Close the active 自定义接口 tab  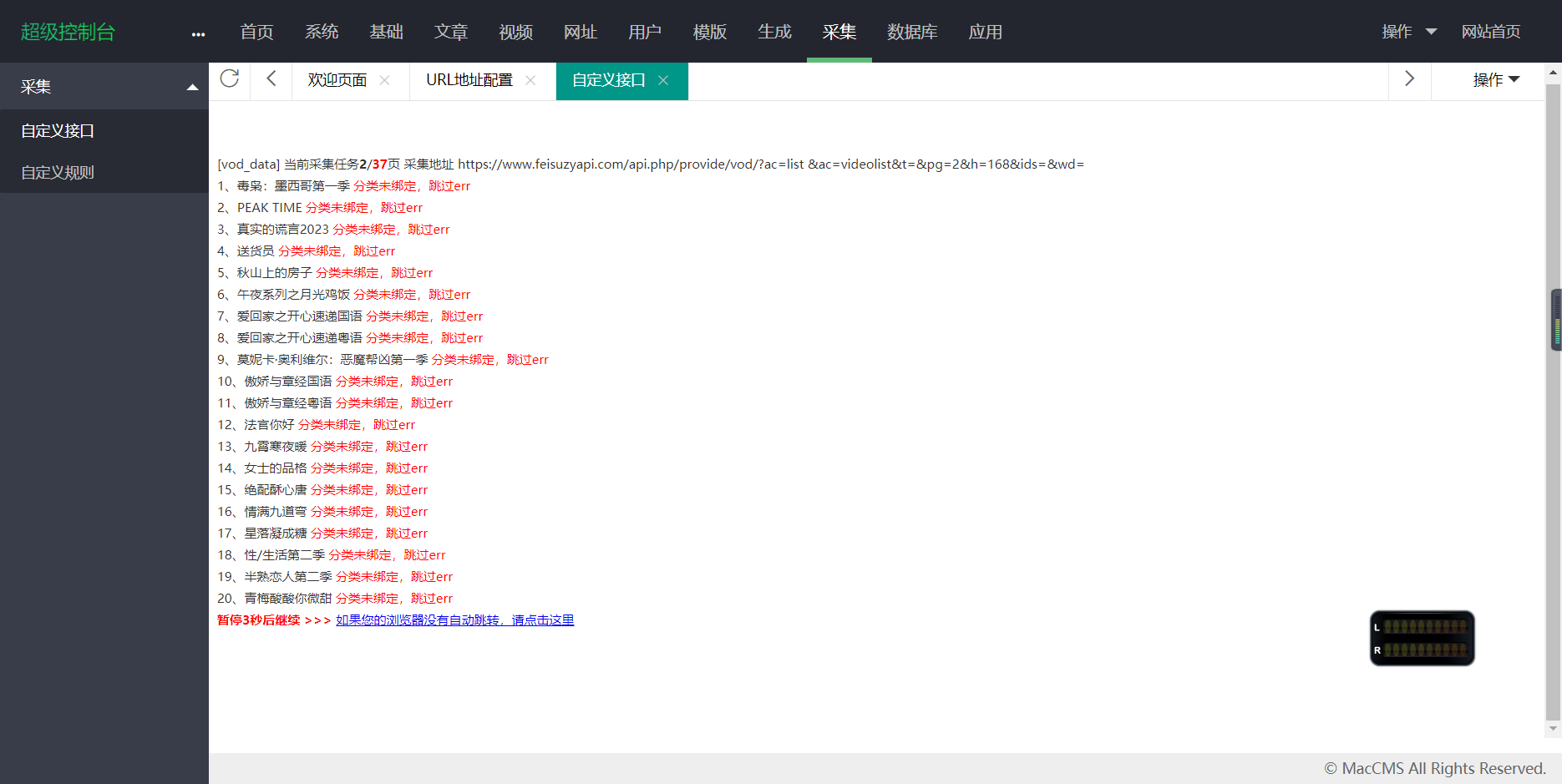(662, 80)
